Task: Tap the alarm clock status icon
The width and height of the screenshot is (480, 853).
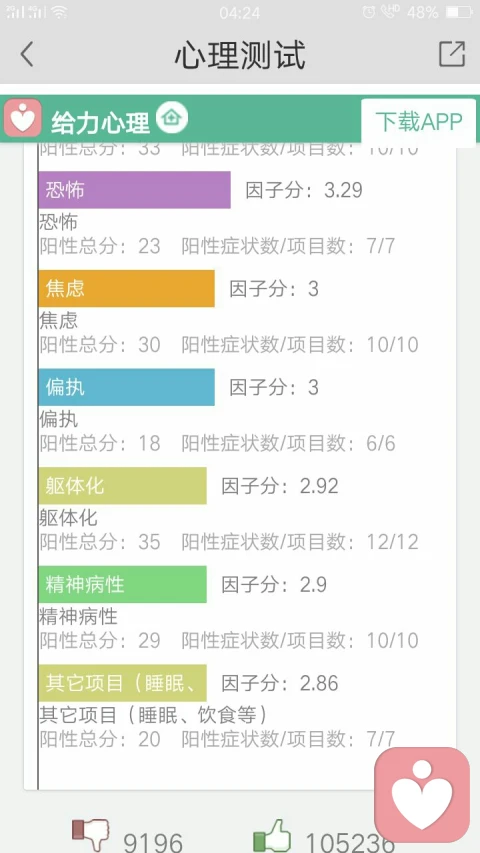Action: 369,12
